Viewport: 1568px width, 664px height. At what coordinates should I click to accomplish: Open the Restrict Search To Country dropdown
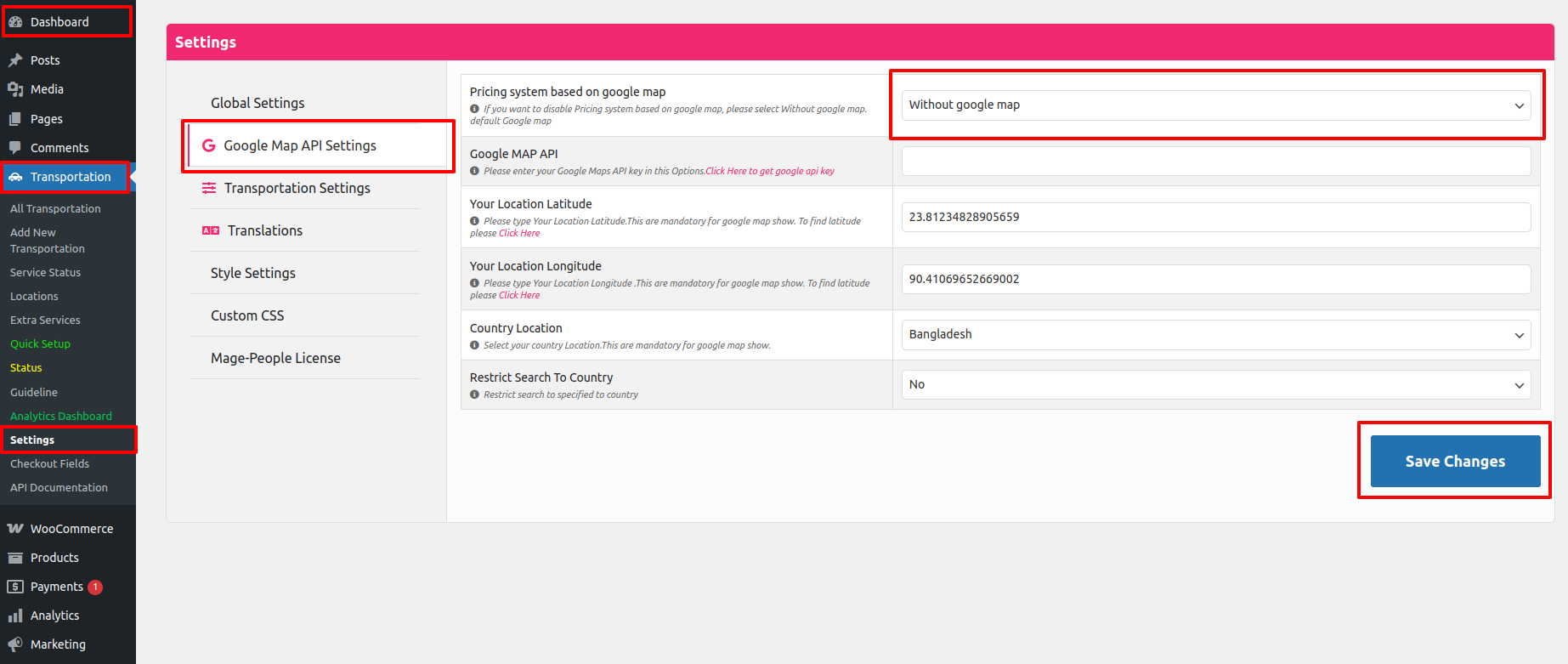pyautogui.click(x=1215, y=385)
